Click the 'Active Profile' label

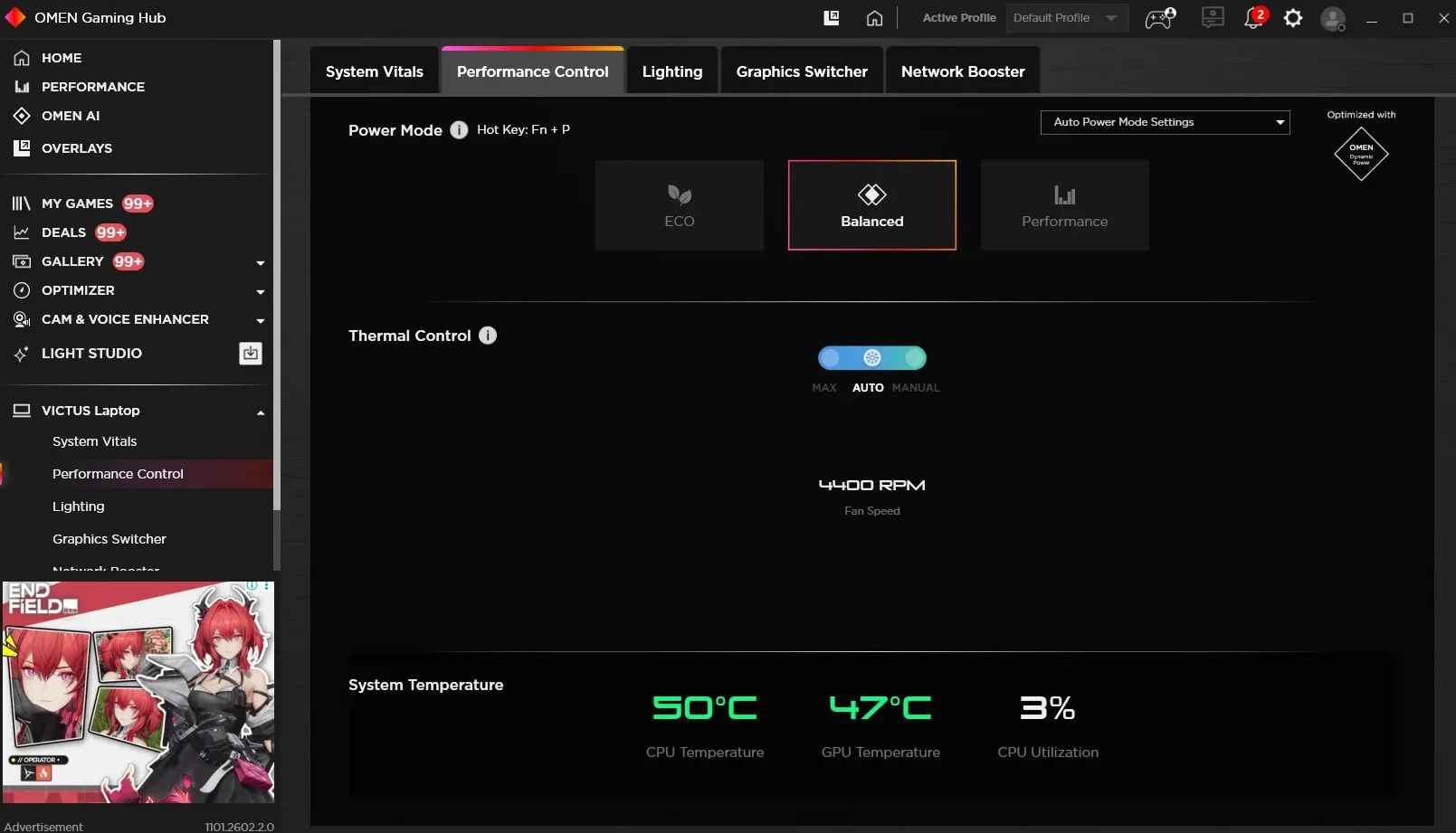click(x=959, y=18)
